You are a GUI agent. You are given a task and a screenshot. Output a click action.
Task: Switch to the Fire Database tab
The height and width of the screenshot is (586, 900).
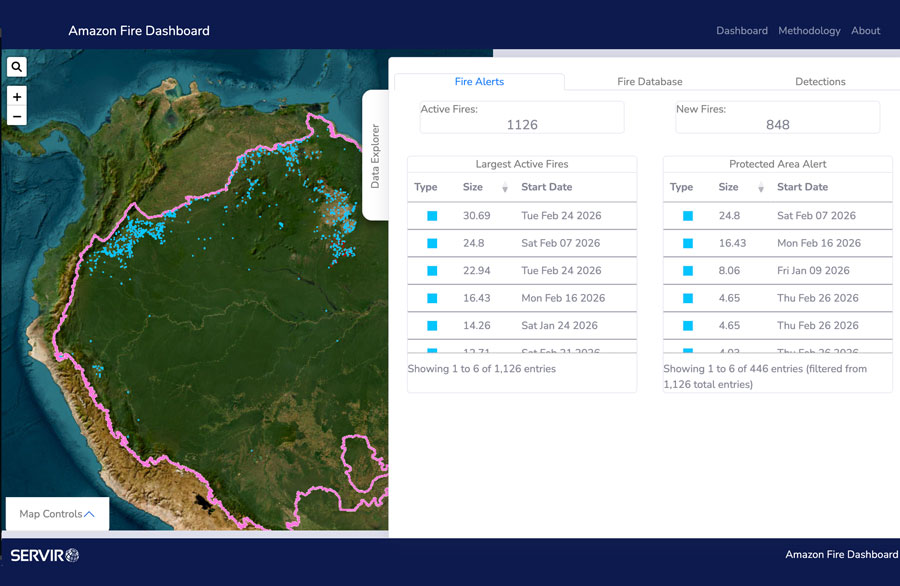click(x=650, y=81)
